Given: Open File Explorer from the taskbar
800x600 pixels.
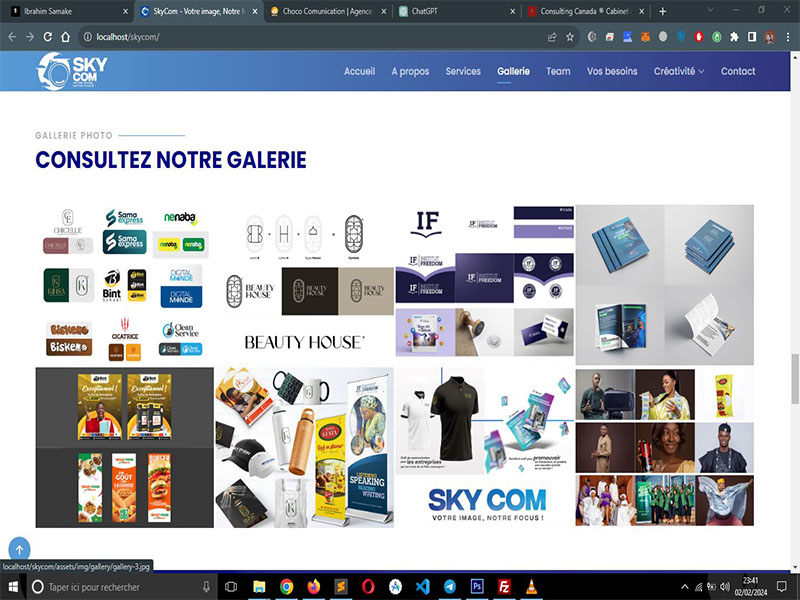Looking at the screenshot, I should point(259,587).
